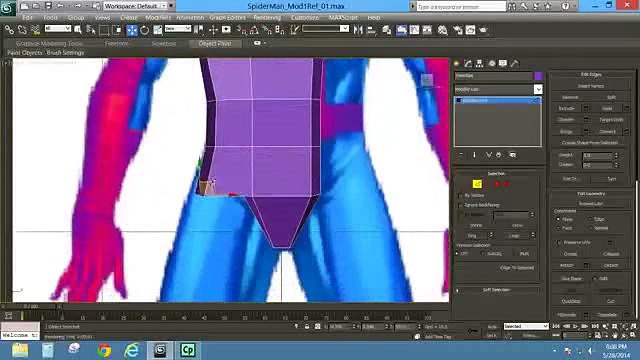Open the reference coordinate system View dropdown
The width and height of the screenshot is (640, 360).
click(x=178, y=29)
